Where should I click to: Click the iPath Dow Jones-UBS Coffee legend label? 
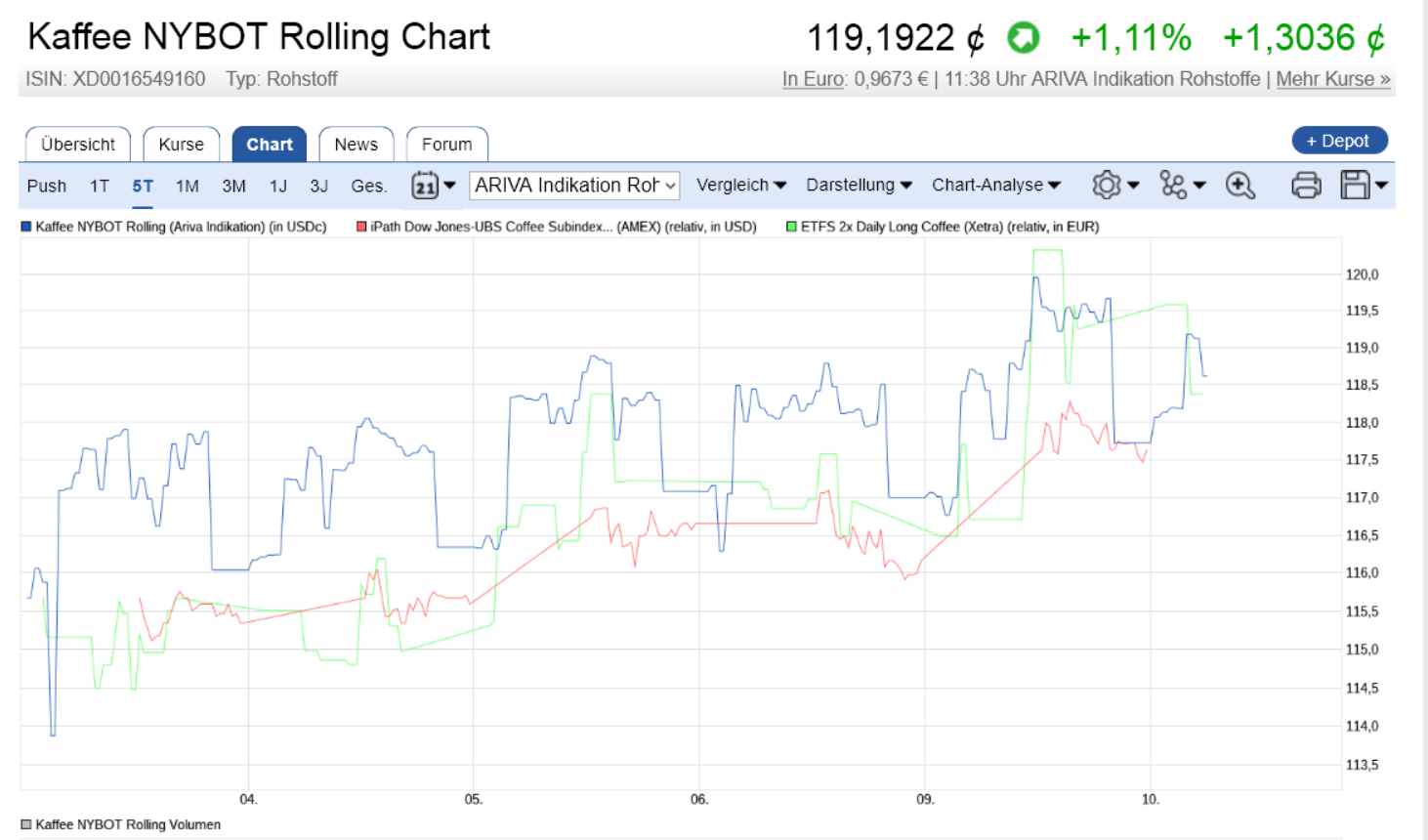point(564,227)
